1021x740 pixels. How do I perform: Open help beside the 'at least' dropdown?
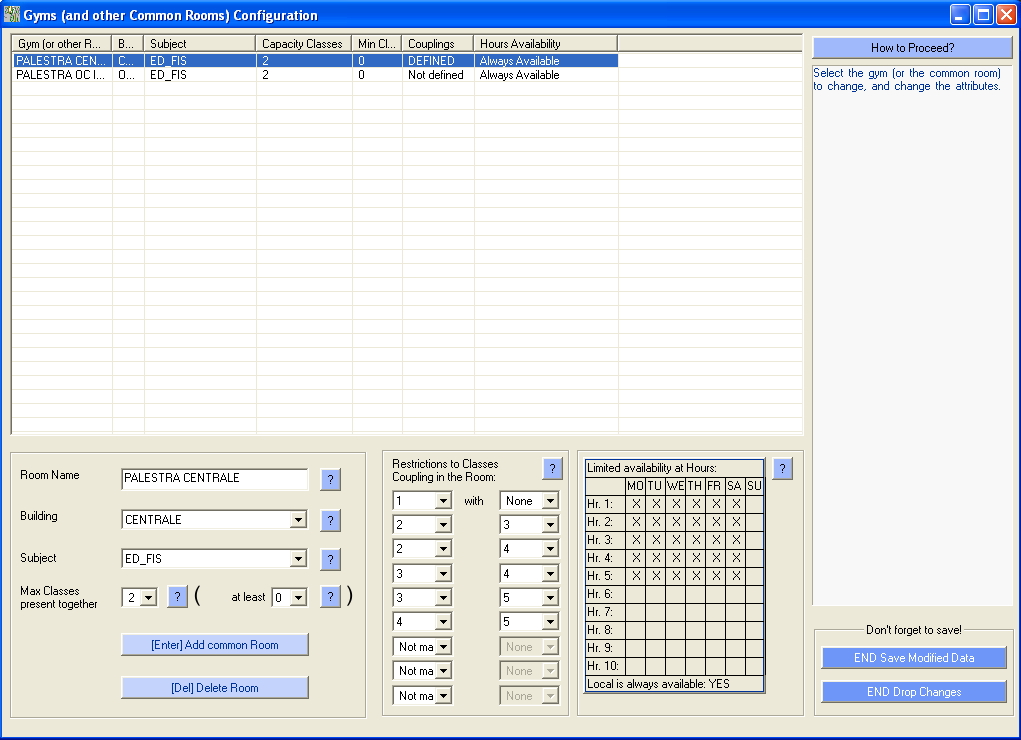tap(330, 597)
